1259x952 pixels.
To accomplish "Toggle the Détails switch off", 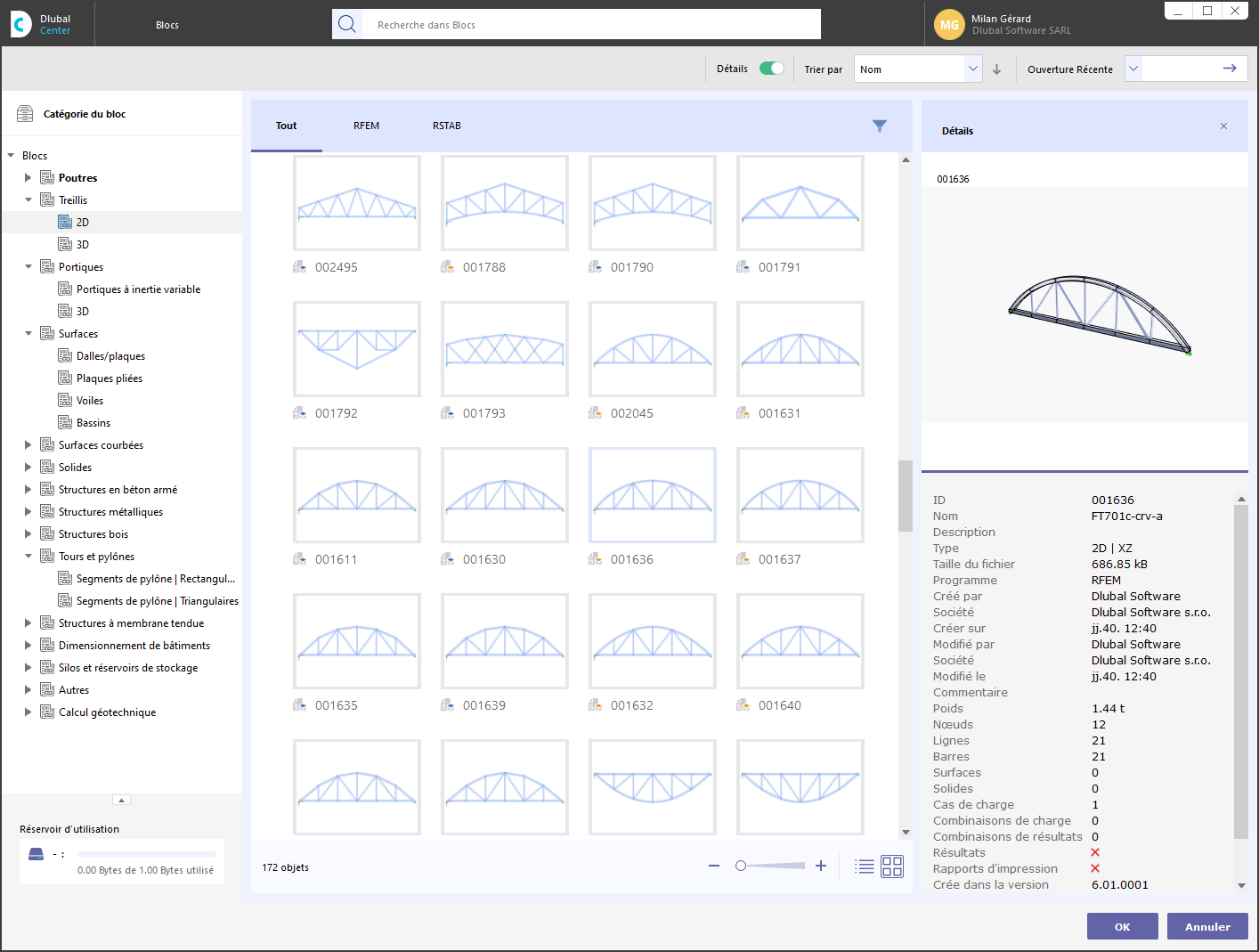I will 772,69.
